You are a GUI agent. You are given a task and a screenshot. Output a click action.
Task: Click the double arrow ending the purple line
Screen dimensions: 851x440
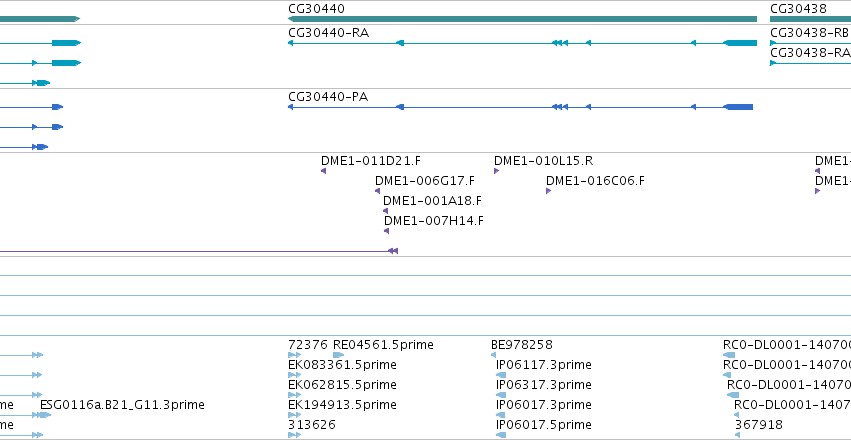pos(393,251)
